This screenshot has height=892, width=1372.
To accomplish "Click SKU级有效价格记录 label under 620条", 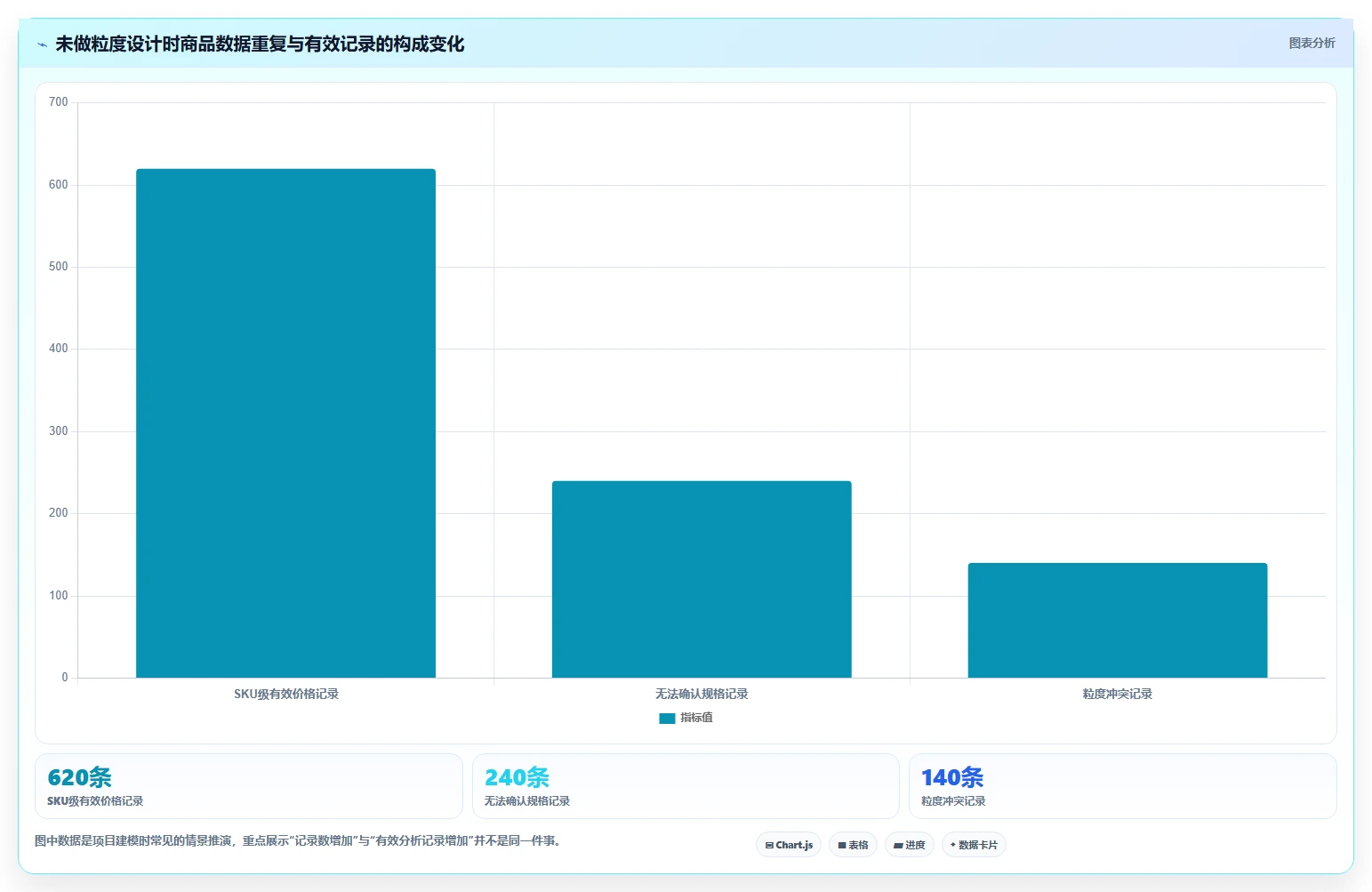I will coord(95,801).
